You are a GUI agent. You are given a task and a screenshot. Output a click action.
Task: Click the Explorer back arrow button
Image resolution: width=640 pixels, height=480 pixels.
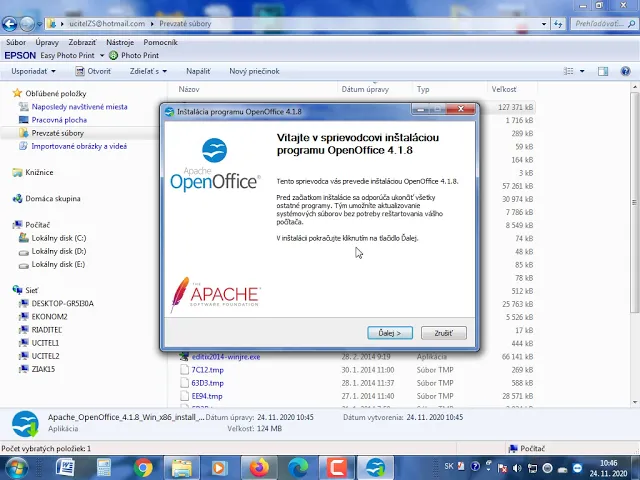tap(10, 24)
